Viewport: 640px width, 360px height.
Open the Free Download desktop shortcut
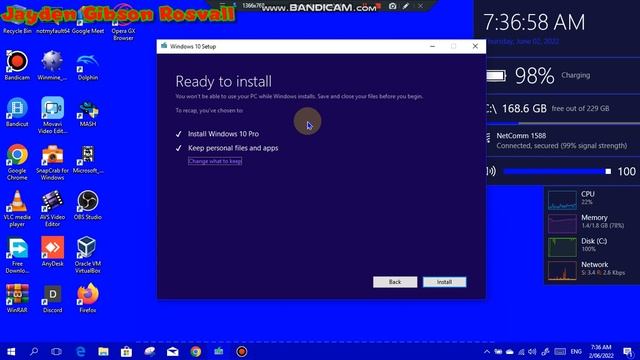[17, 255]
